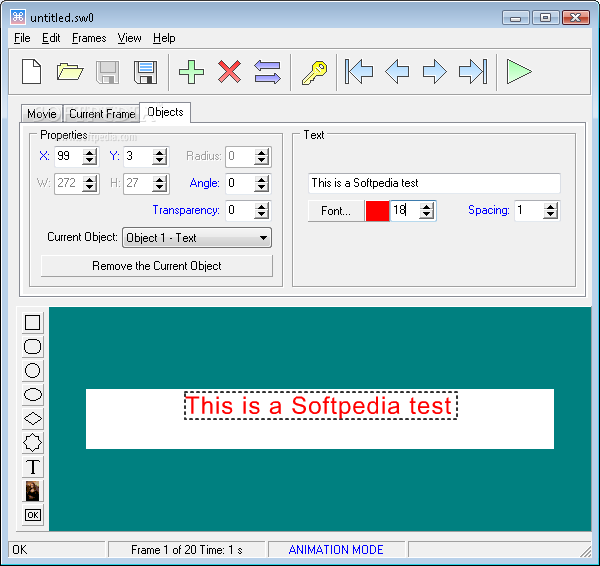Click the blue Transparency label
The width and height of the screenshot is (600, 566).
click(186, 210)
